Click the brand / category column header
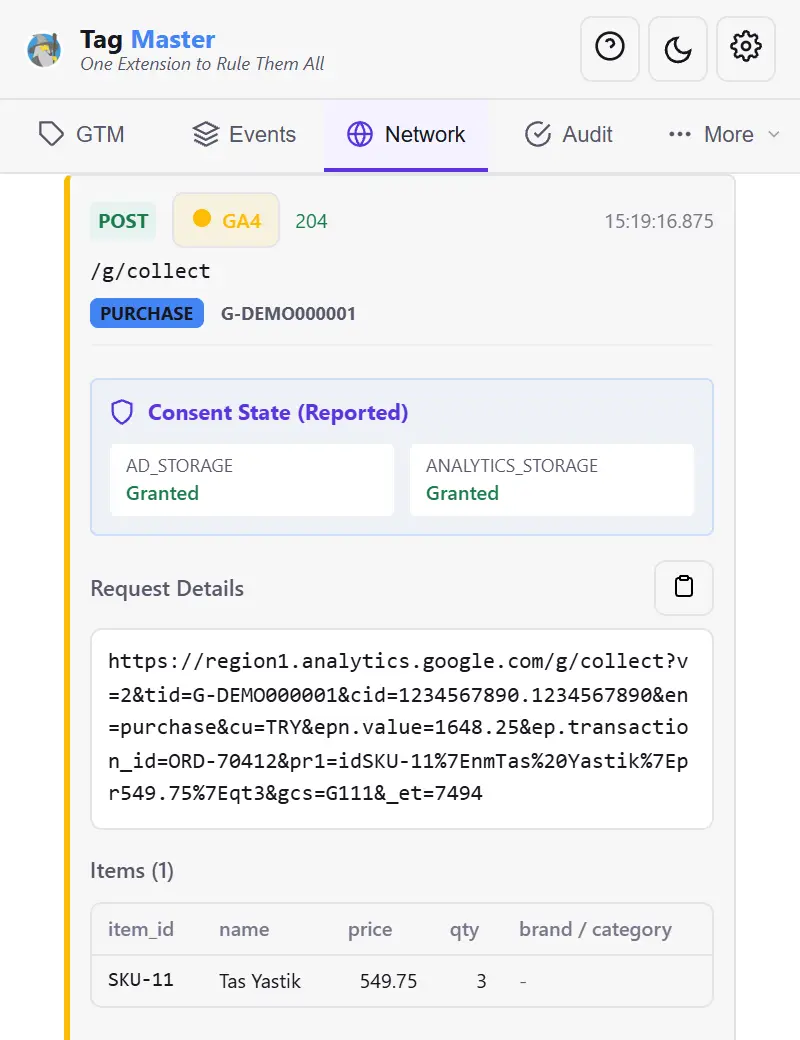 tap(596, 930)
